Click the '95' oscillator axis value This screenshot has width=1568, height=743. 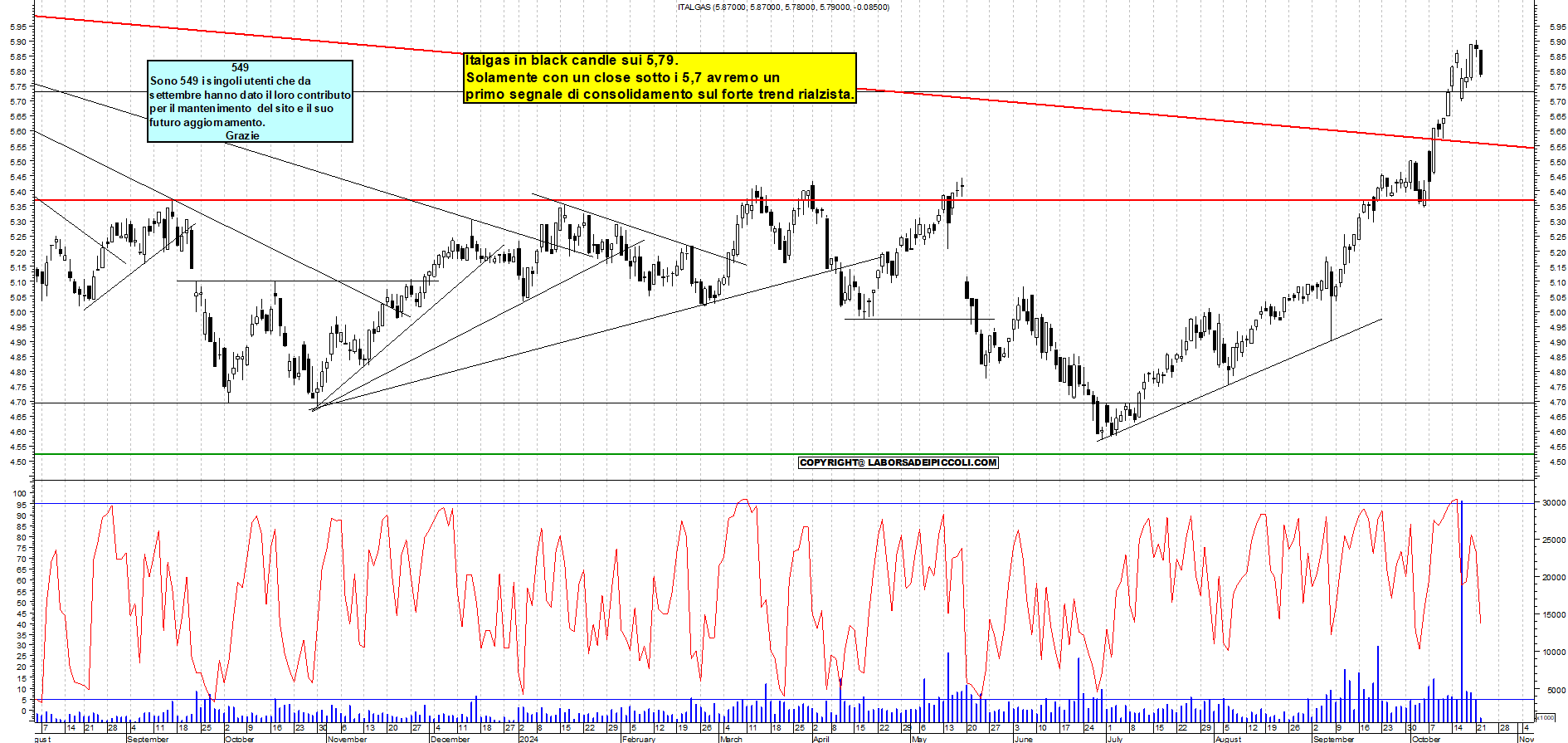pyautogui.click(x=22, y=505)
